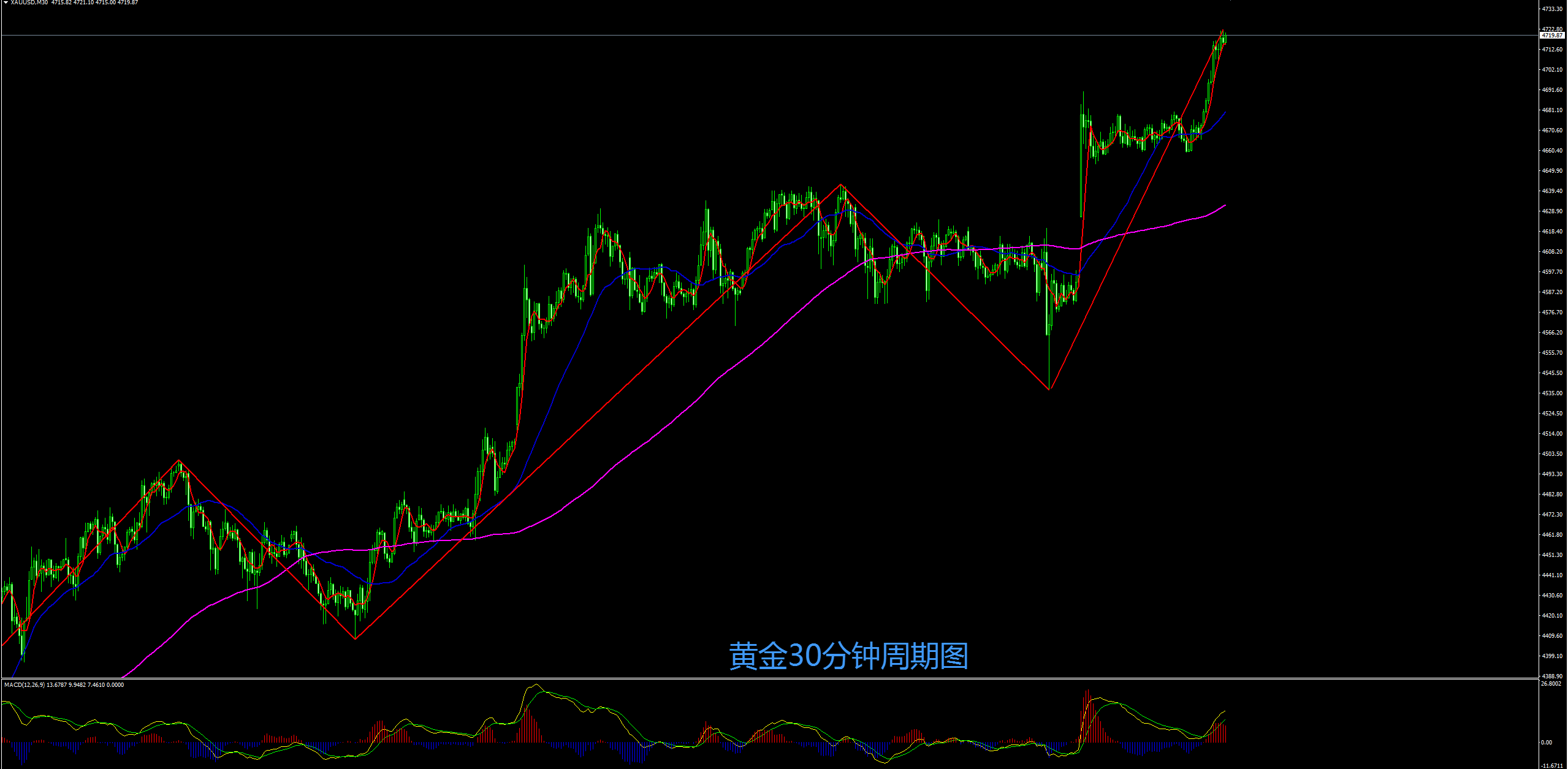The image size is (1568, 769).
Task: Click the 4535.00 price scale label
Action: 1551,393
